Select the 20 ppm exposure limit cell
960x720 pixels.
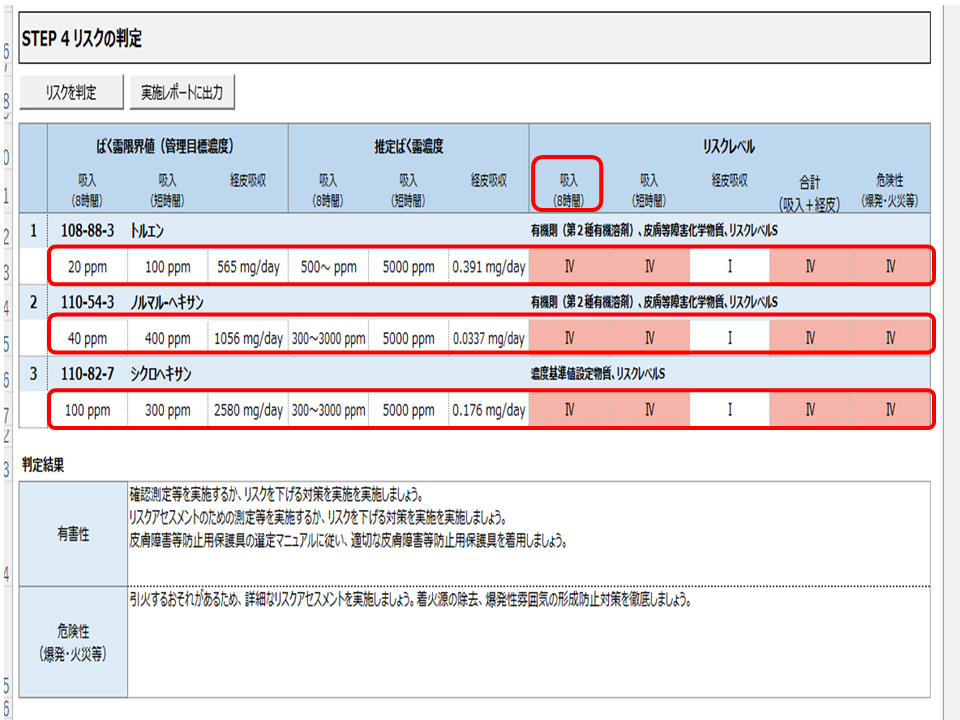(87, 267)
